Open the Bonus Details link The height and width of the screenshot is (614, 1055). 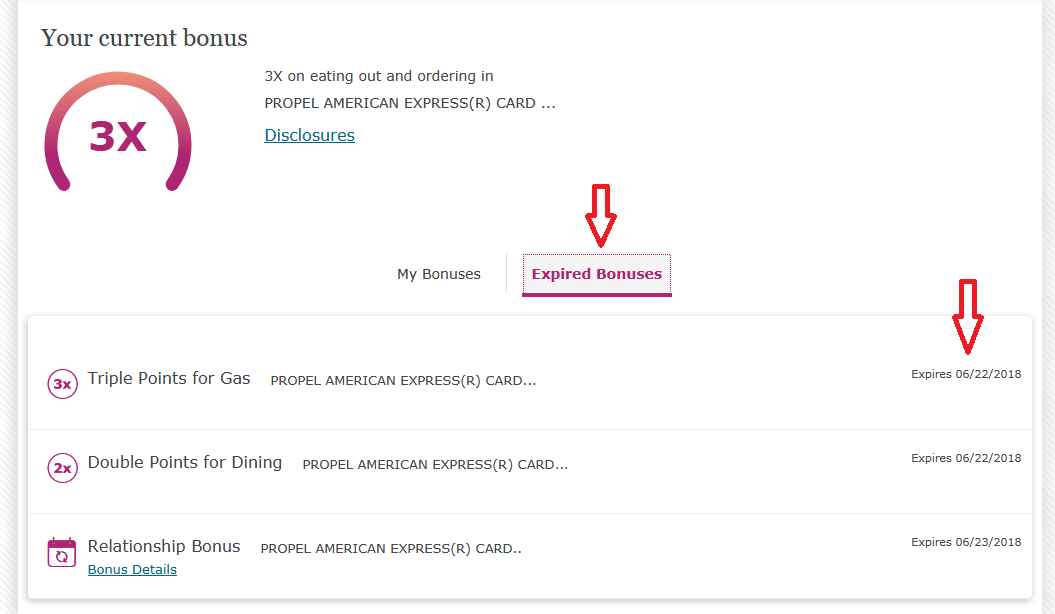coord(132,570)
